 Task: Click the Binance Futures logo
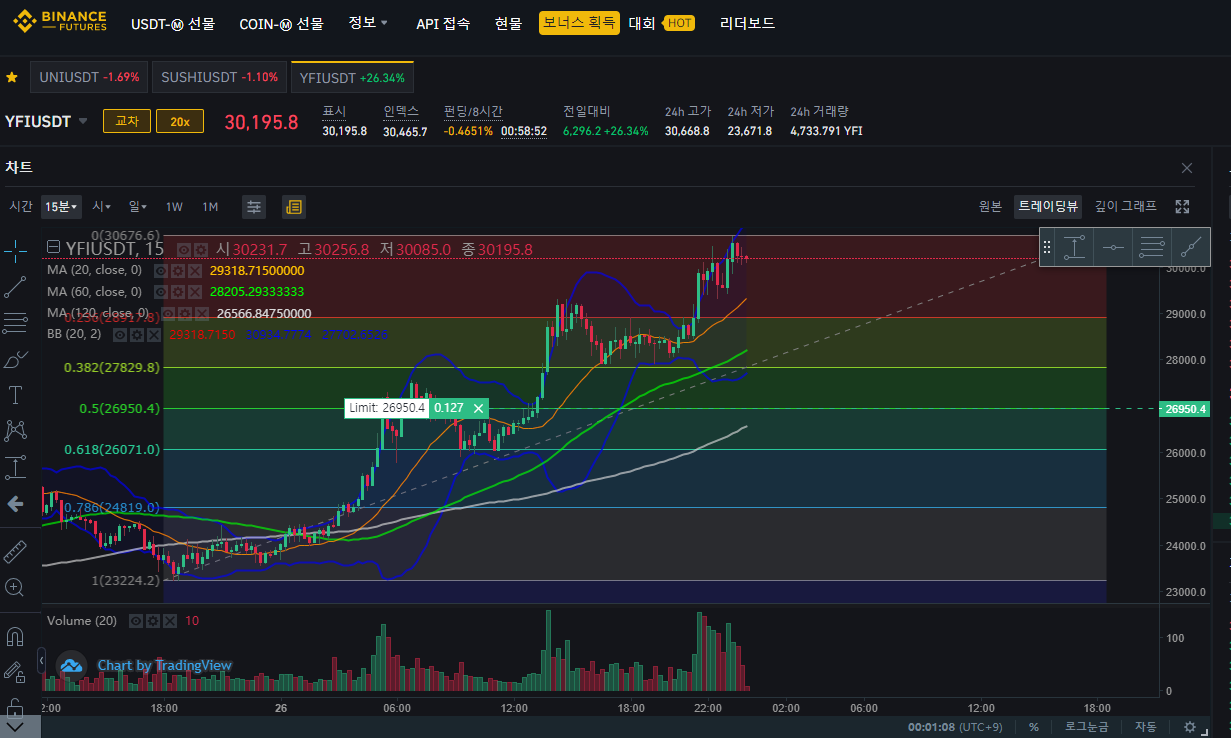click(x=58, y=22)
